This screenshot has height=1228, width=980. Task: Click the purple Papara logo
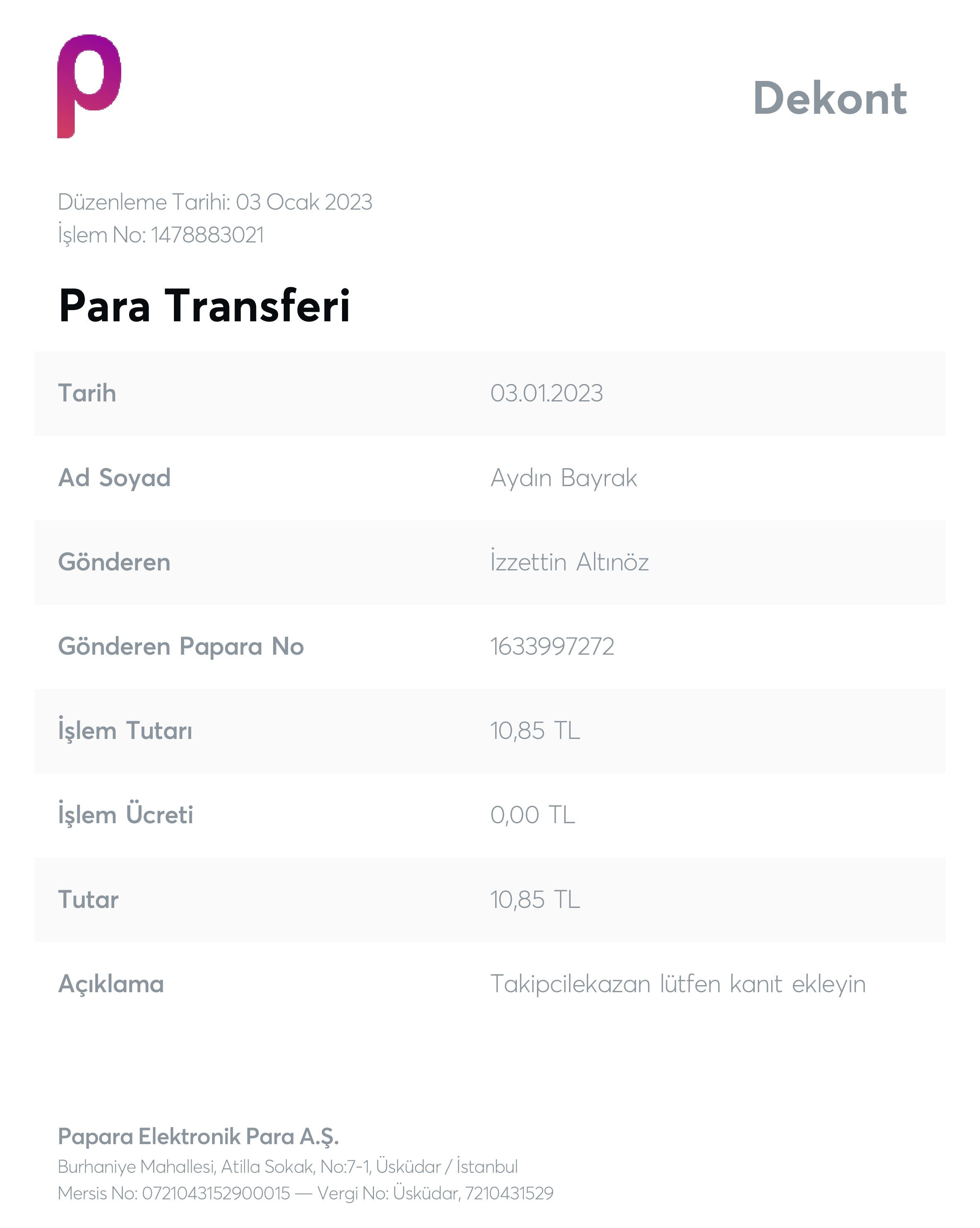tap(89, 86)
